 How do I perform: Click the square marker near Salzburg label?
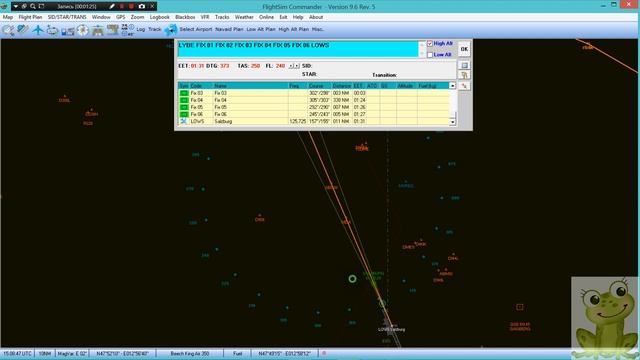tap(520, 307)
